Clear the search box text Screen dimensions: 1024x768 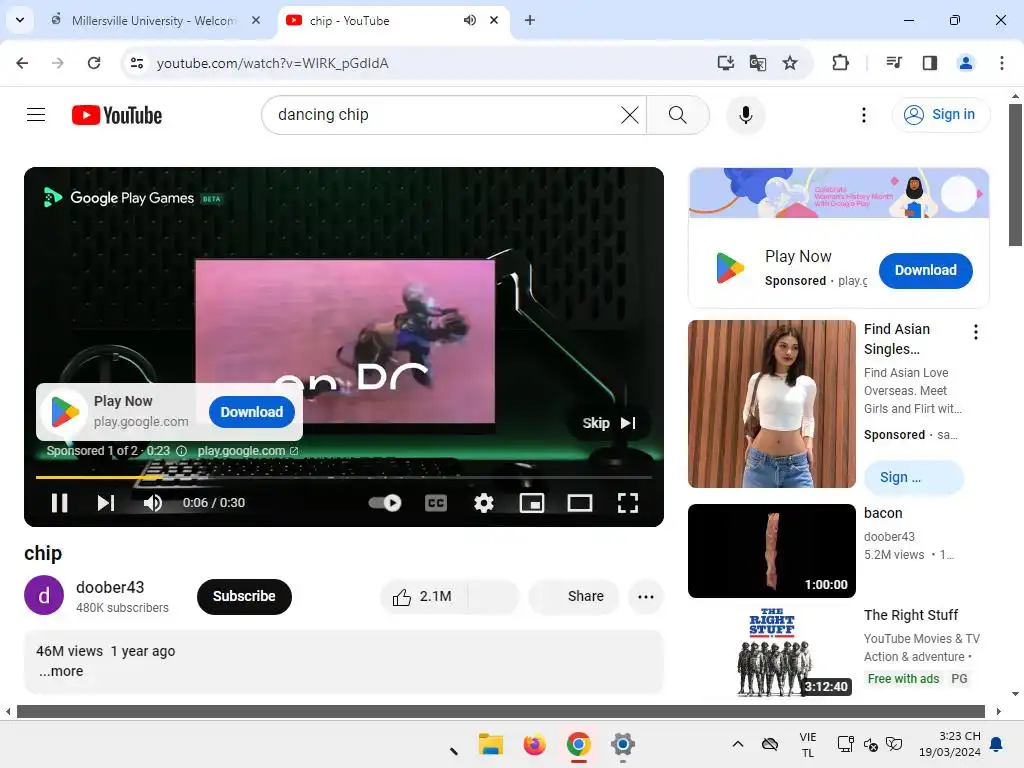(x=630, y=115)
